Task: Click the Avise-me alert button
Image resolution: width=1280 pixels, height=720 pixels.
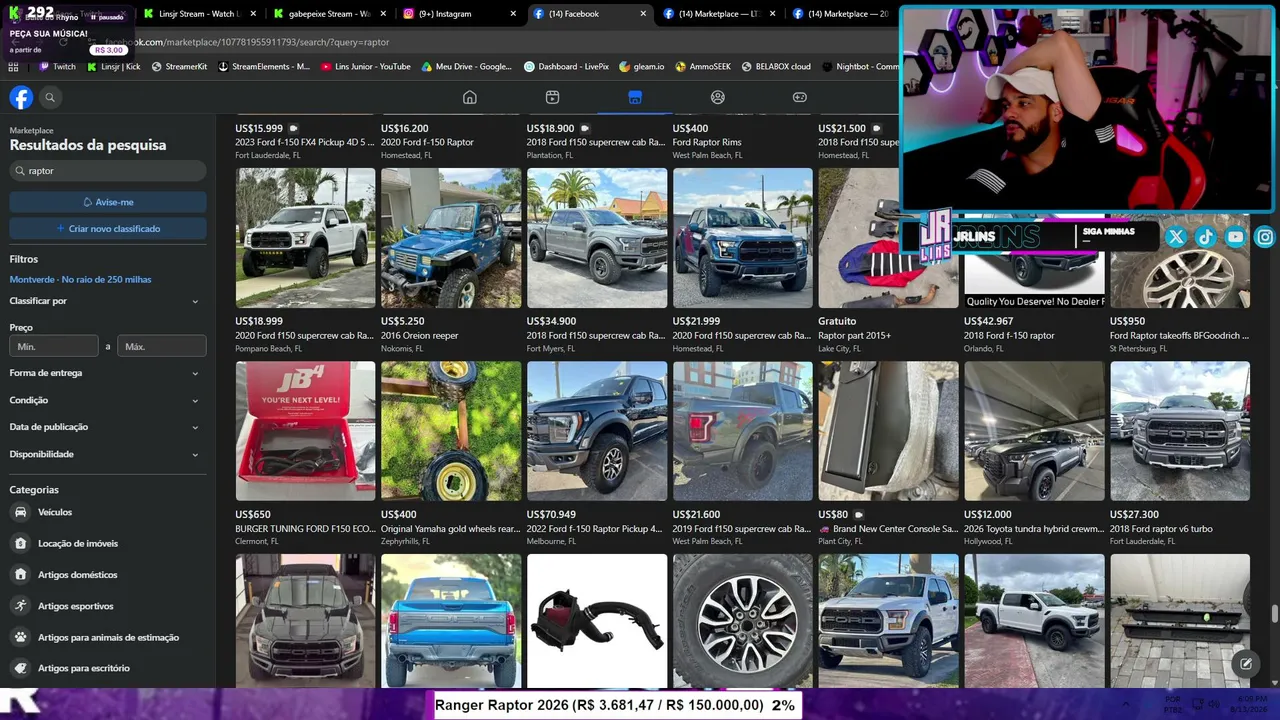Action: click(x=108, y=202)
